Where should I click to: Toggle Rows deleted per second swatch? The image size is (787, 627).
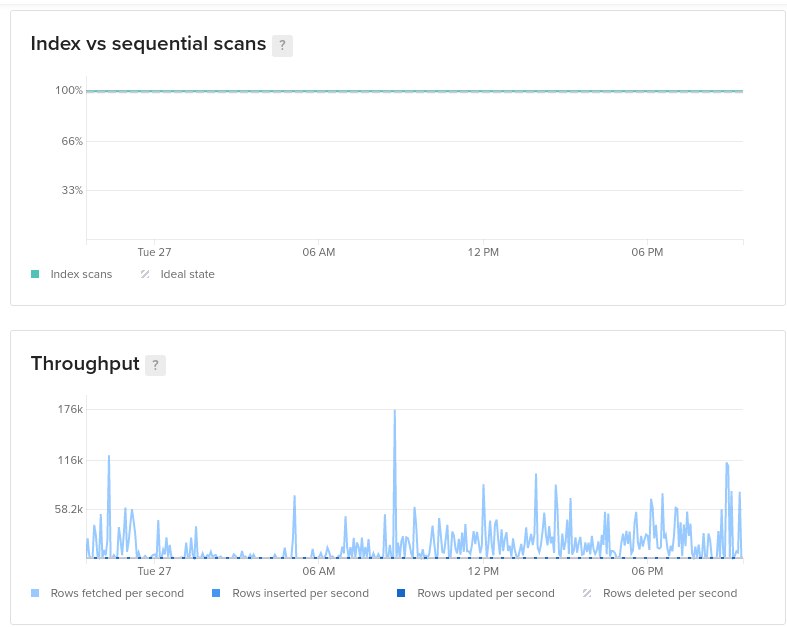587,593
